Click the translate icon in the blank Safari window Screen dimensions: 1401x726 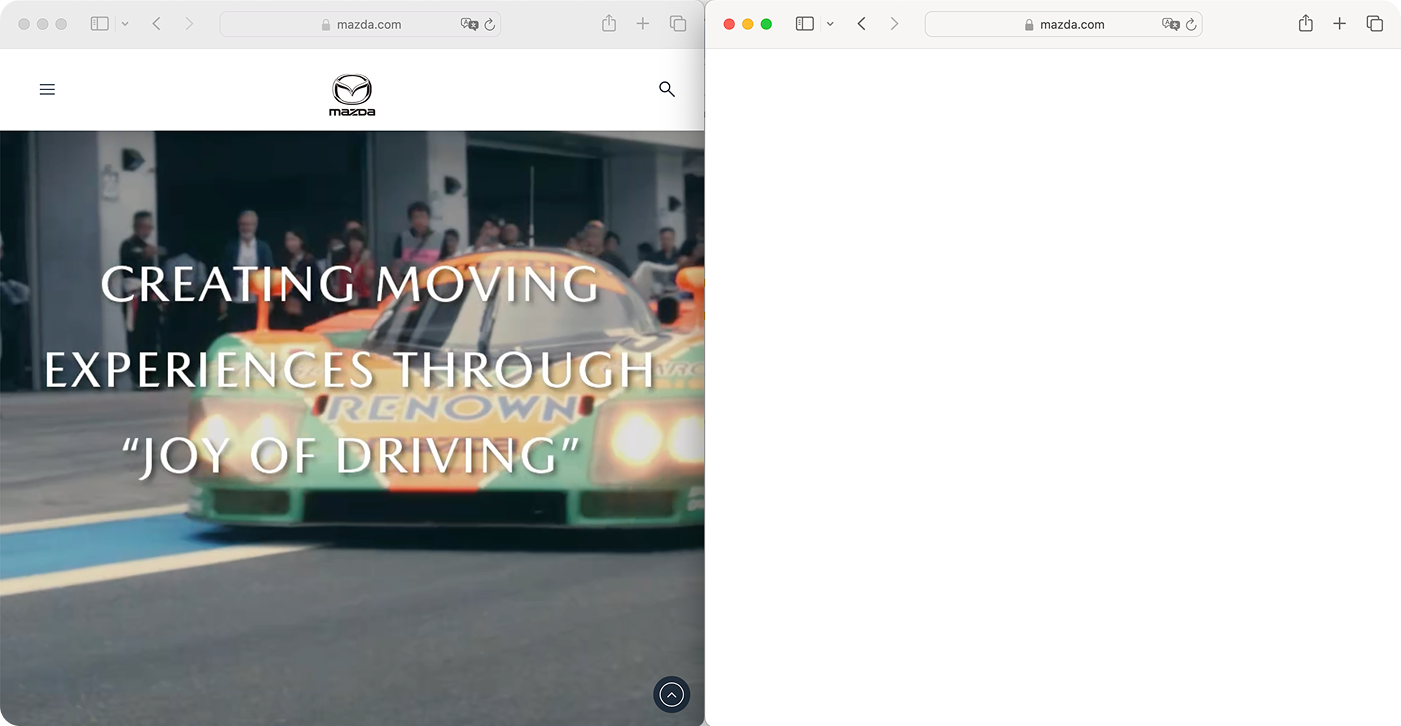pyautogui.click(x=1171, y=24)
